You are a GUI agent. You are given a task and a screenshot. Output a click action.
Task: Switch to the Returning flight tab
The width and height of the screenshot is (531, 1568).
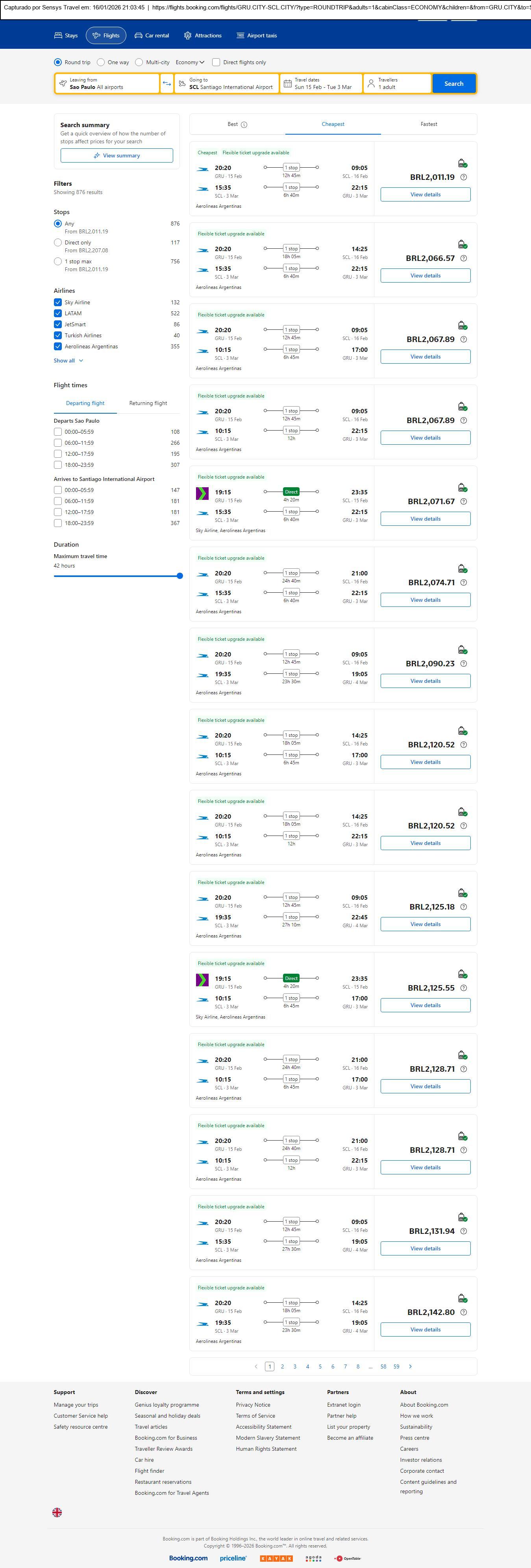click(148, 403)
